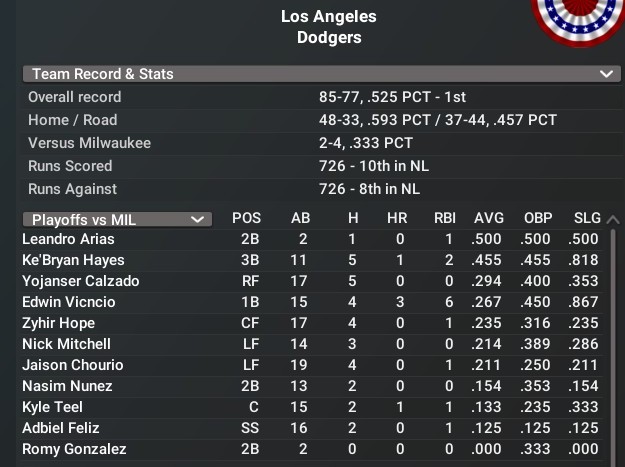625x467 pixels.
Task: Sort by the SLG column header
Action: [587, 218]
